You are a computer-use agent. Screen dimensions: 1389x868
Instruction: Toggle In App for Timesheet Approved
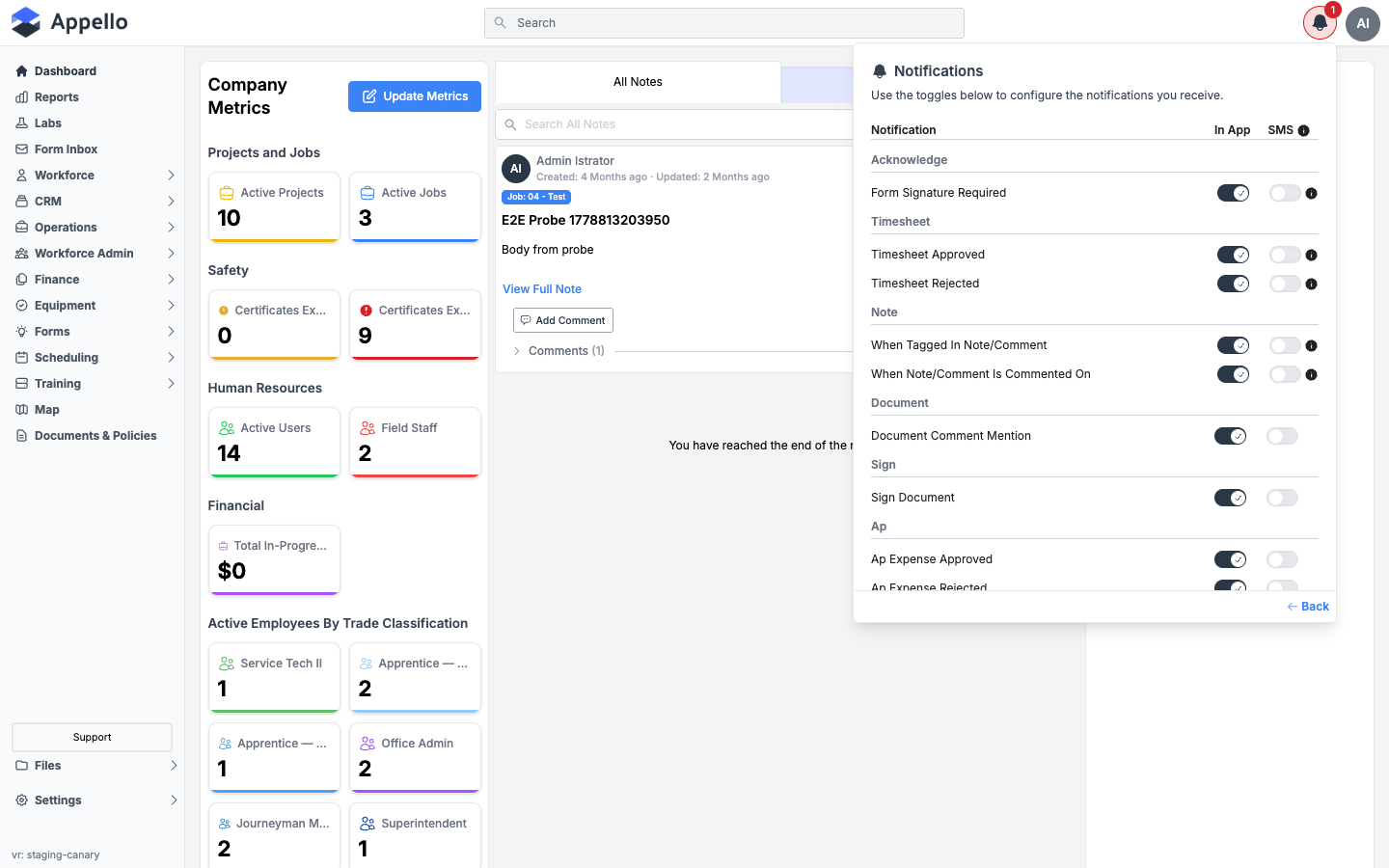tap(1233, 255)
